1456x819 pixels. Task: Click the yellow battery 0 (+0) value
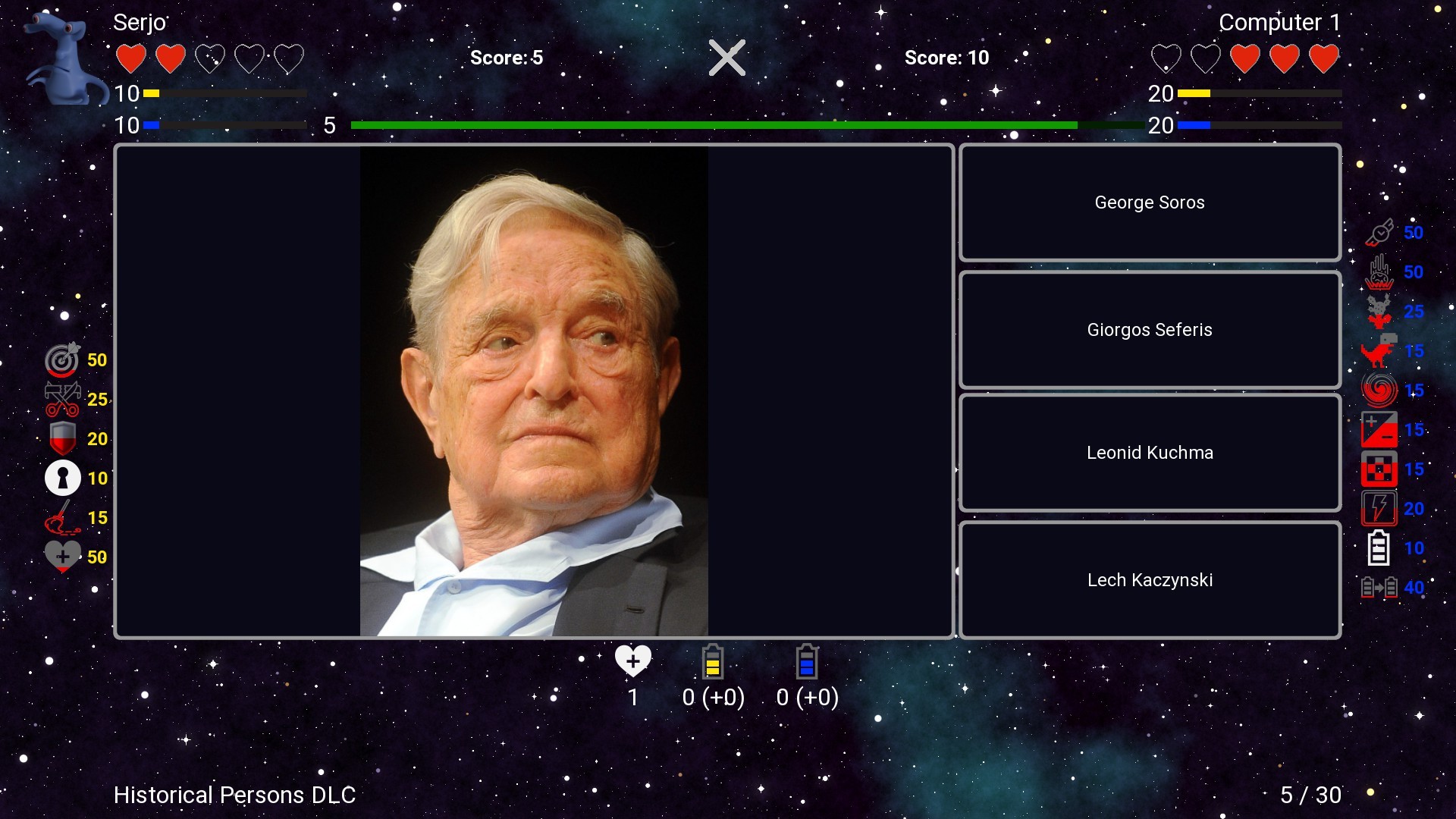point(713,697)
